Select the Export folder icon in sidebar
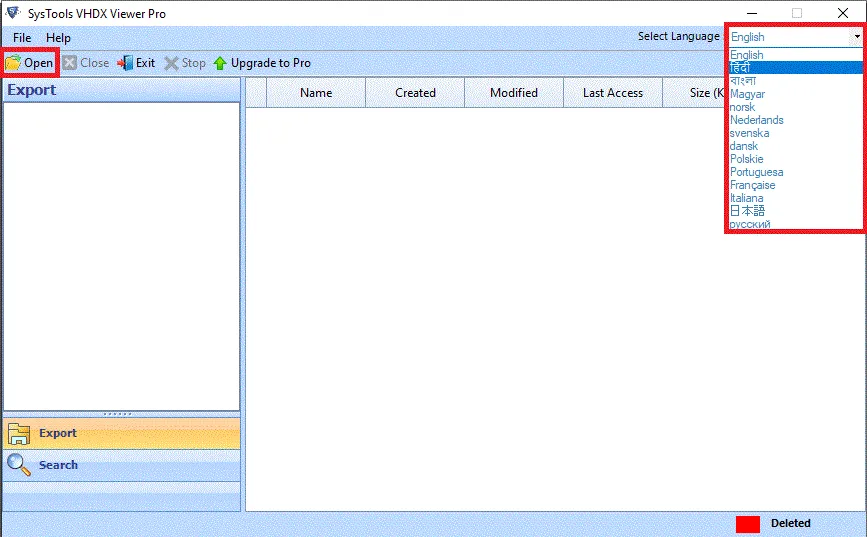The height and width of the screenshot is (537, 867). click(19, 434)
